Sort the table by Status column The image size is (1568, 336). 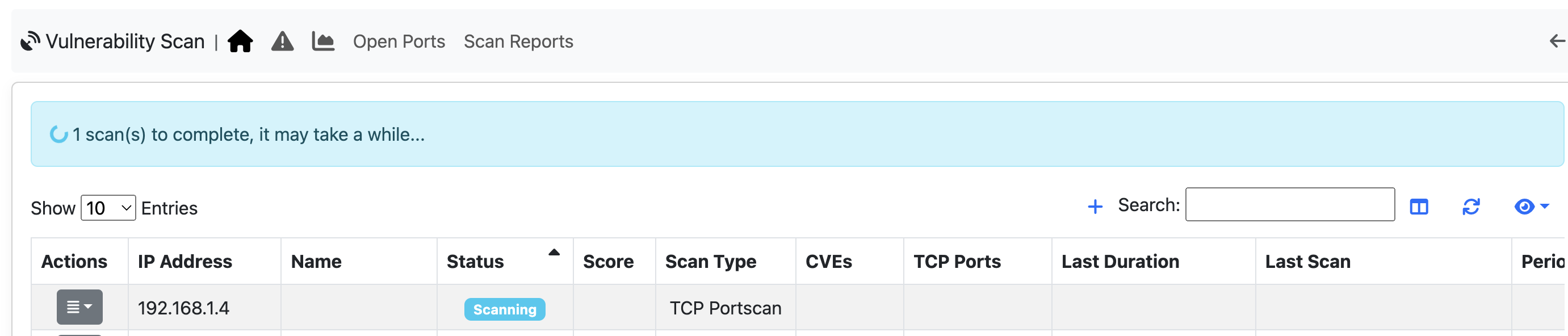[x=475, y=261]
